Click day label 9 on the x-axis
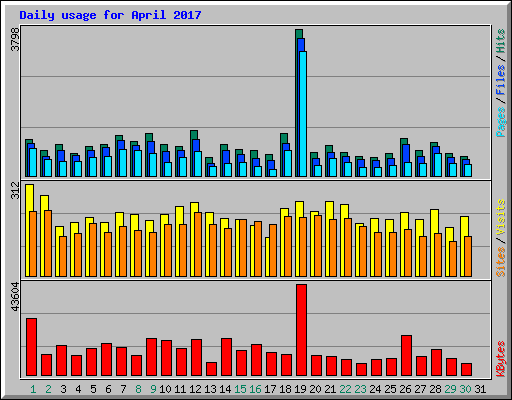The height and width of the screenshot is (400, 512). 153,389
